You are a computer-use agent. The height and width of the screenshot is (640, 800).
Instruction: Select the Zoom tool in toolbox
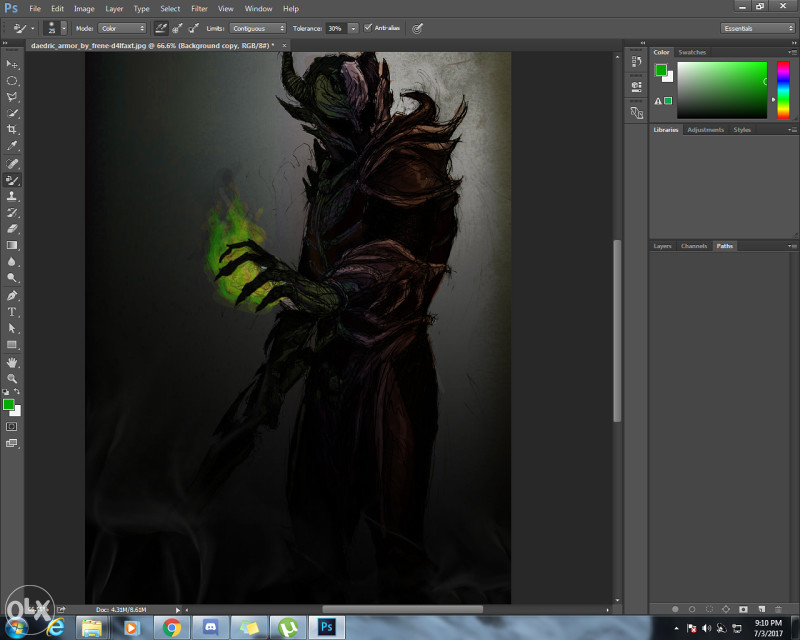[x=12, y=379]
